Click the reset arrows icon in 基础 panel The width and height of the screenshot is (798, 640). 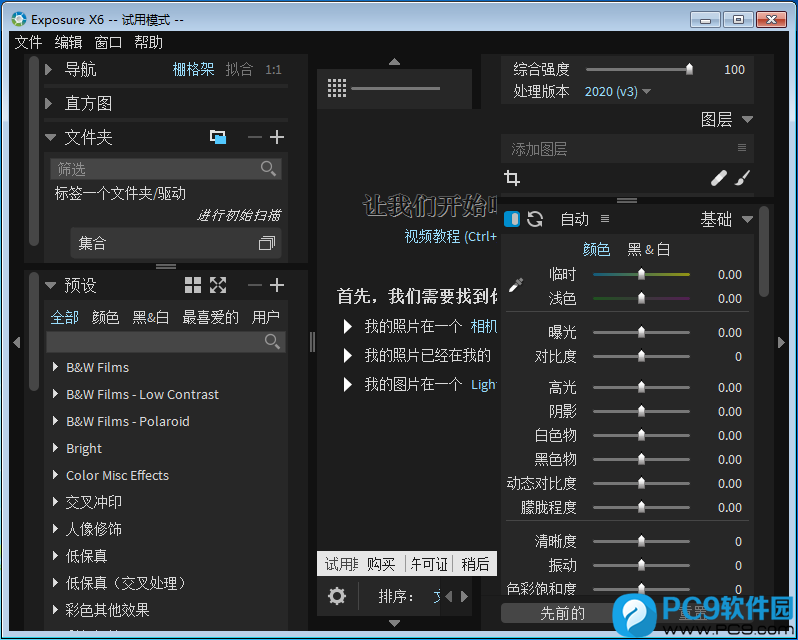click(x=535, y=219)
